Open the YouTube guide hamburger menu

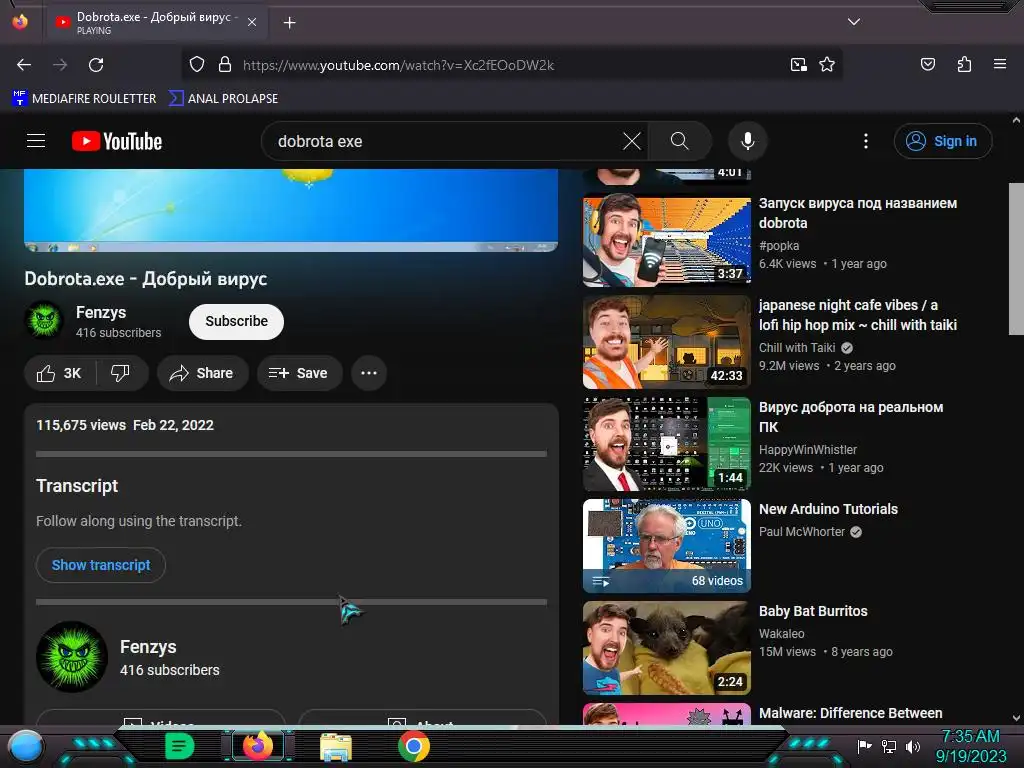click(x=36, y=140)
